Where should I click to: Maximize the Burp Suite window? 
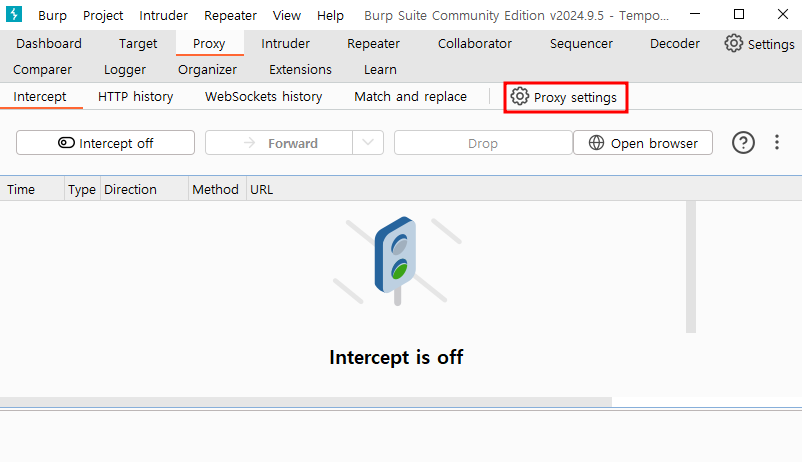(739, 14)
